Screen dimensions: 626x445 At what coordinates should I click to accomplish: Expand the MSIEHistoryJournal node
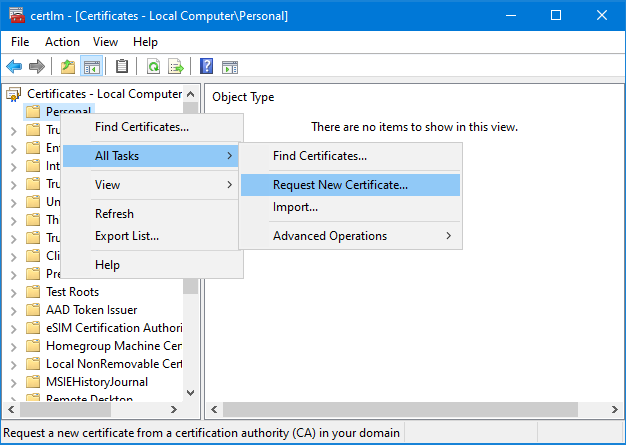[14, 383]
